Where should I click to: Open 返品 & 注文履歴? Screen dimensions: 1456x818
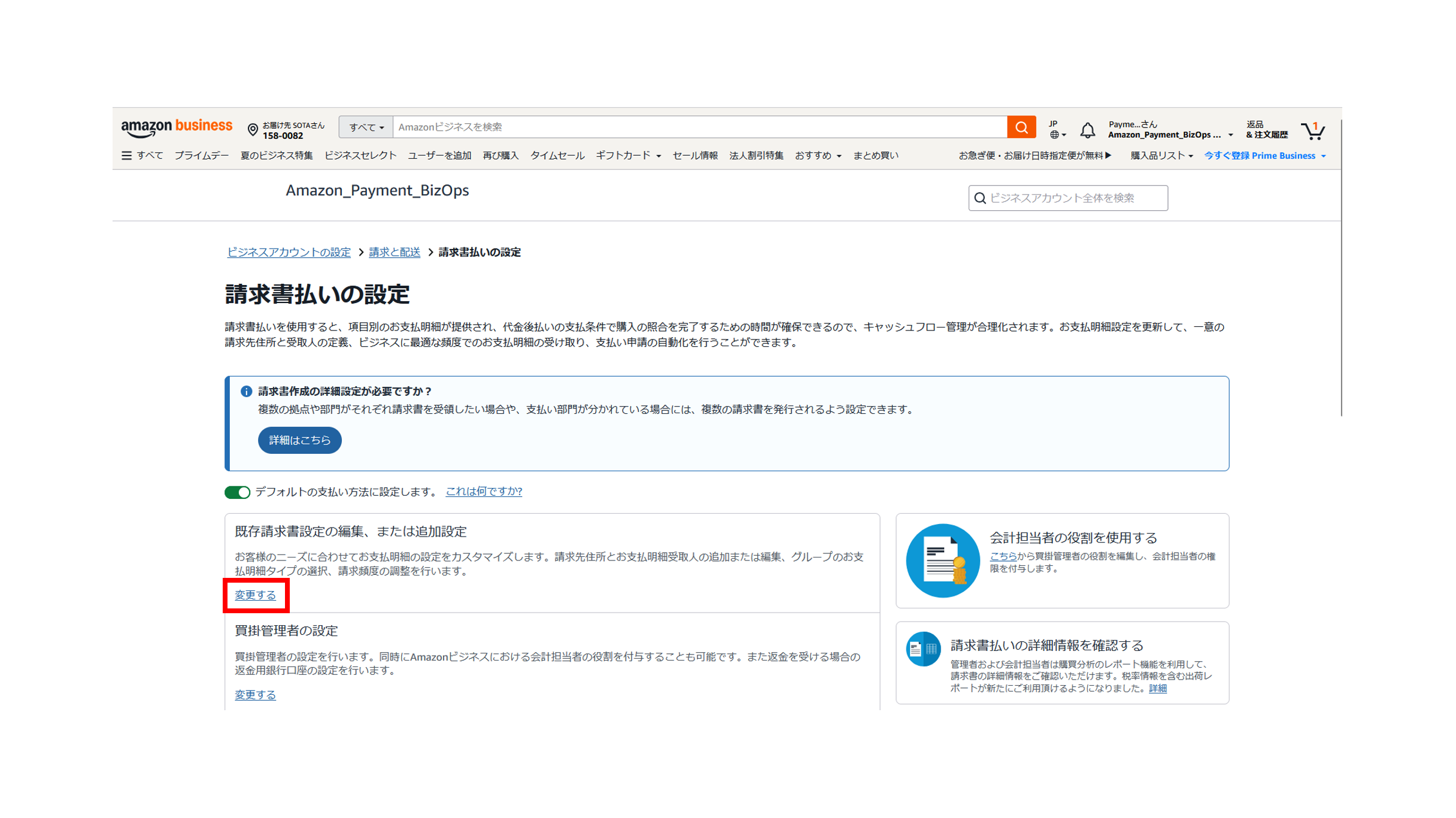1267,130
